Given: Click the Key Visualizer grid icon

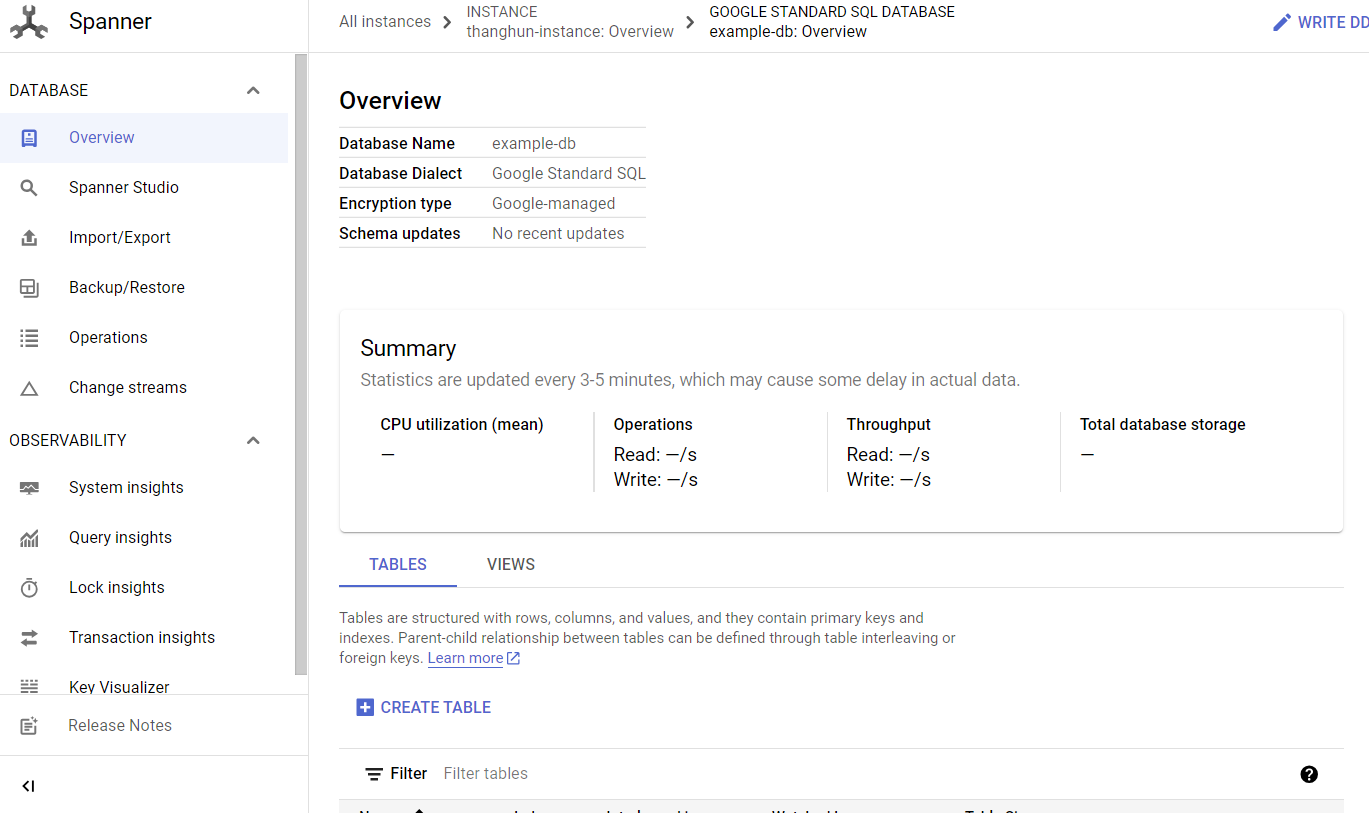Looking at the screenshot, I should [29, 687].
